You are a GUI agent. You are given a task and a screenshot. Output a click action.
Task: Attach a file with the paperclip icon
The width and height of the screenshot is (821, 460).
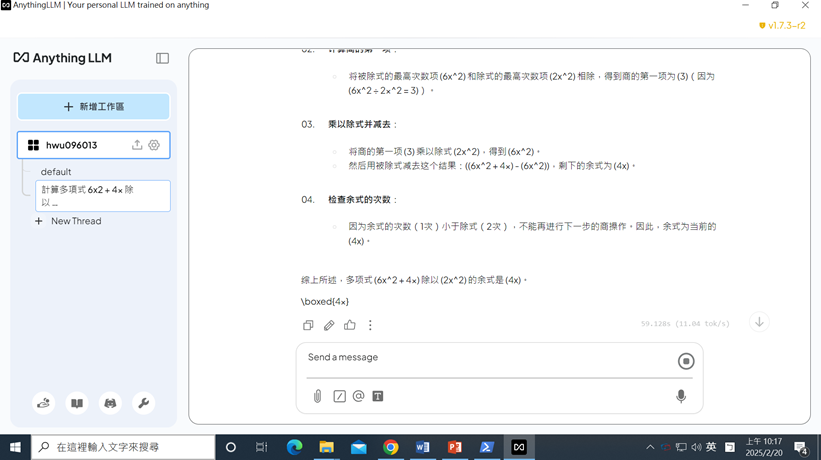[x=317, y=396]
